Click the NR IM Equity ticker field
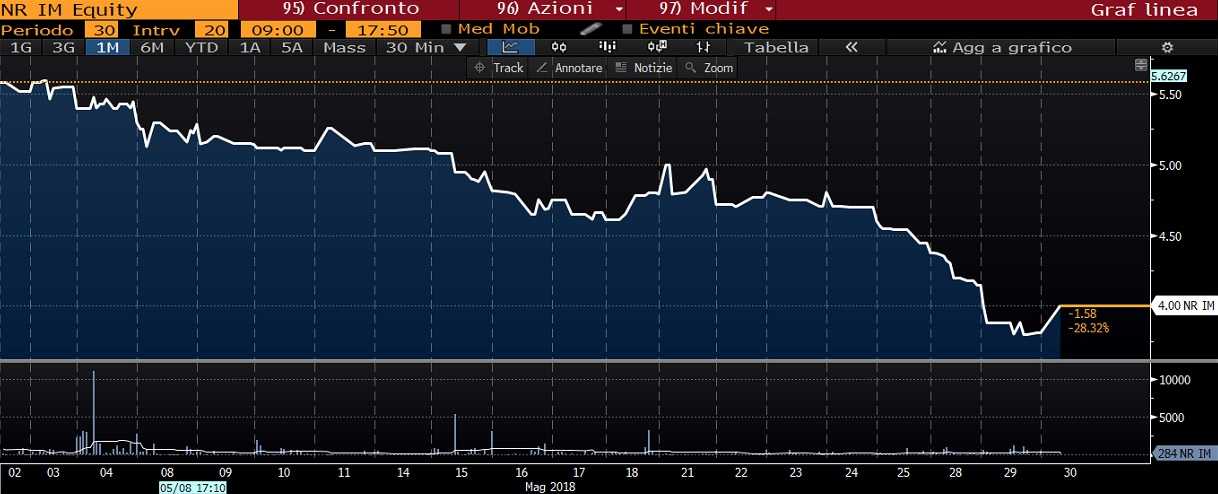Screen dimensions: 1218x494 click(120, 9)
